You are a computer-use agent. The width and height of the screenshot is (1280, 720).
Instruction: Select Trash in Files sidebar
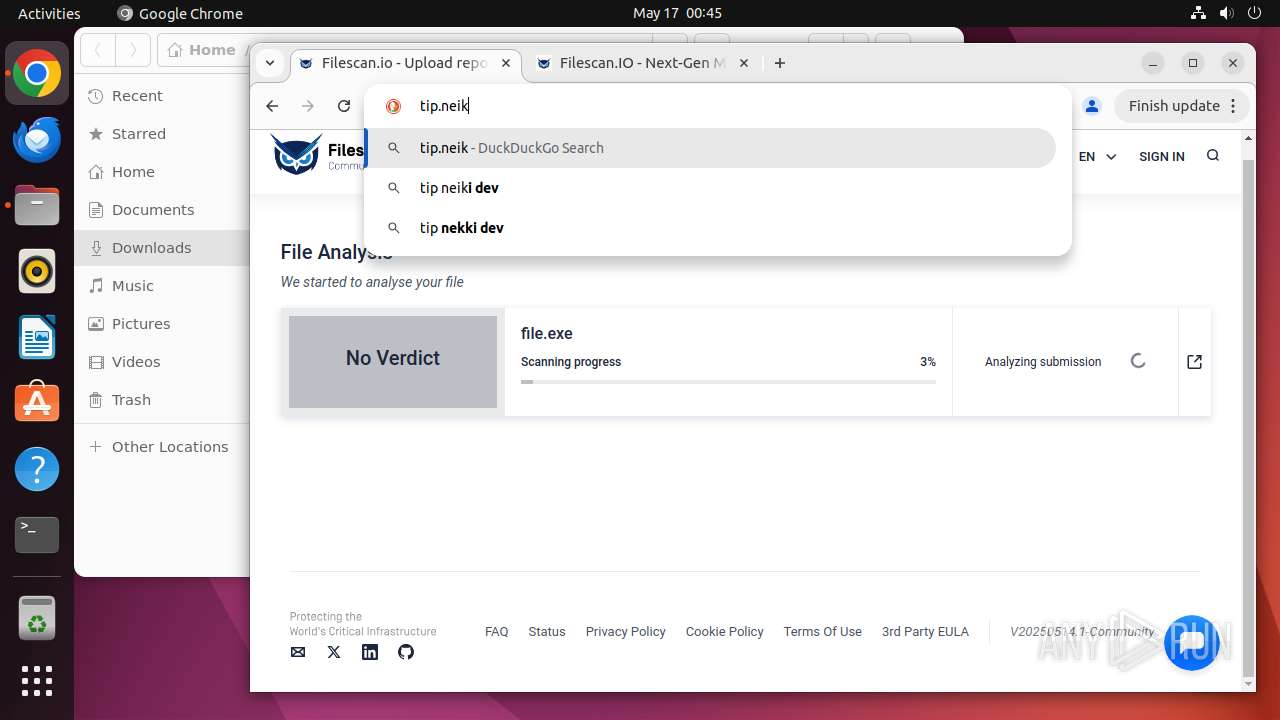pos(162,400)
